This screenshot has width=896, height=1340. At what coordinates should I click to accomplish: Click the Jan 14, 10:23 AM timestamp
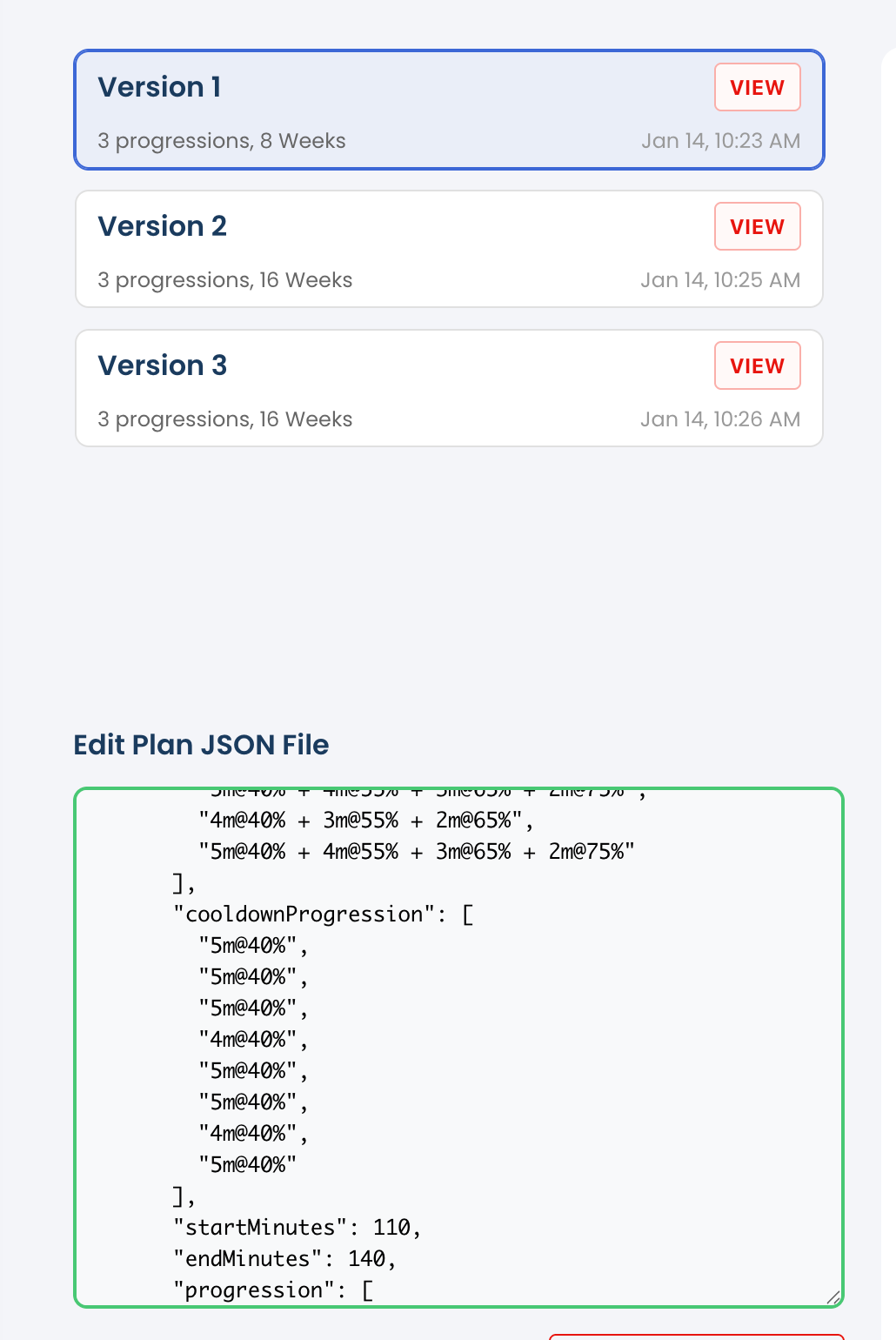[720, 141]
